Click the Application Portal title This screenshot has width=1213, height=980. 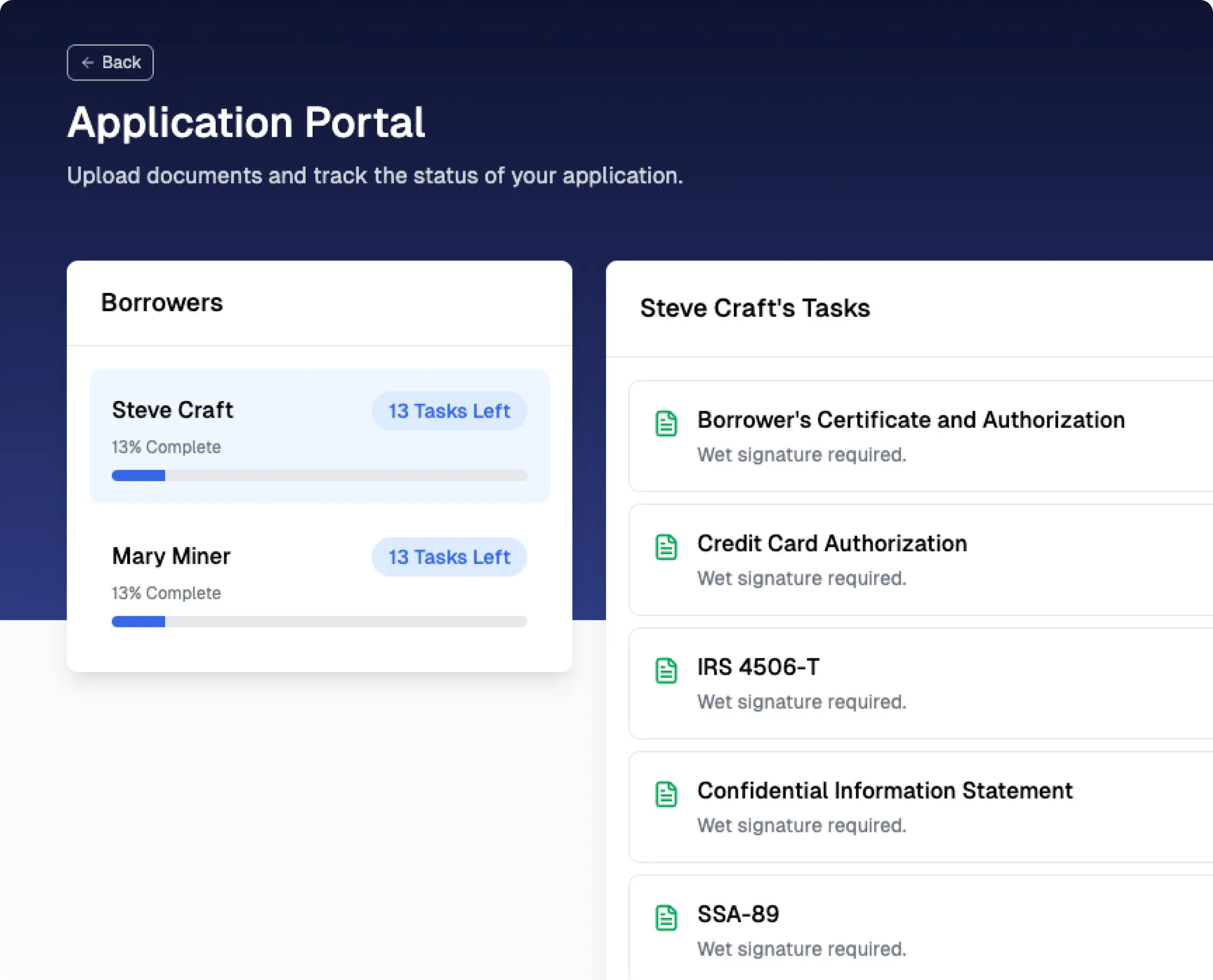click(245, 121)
